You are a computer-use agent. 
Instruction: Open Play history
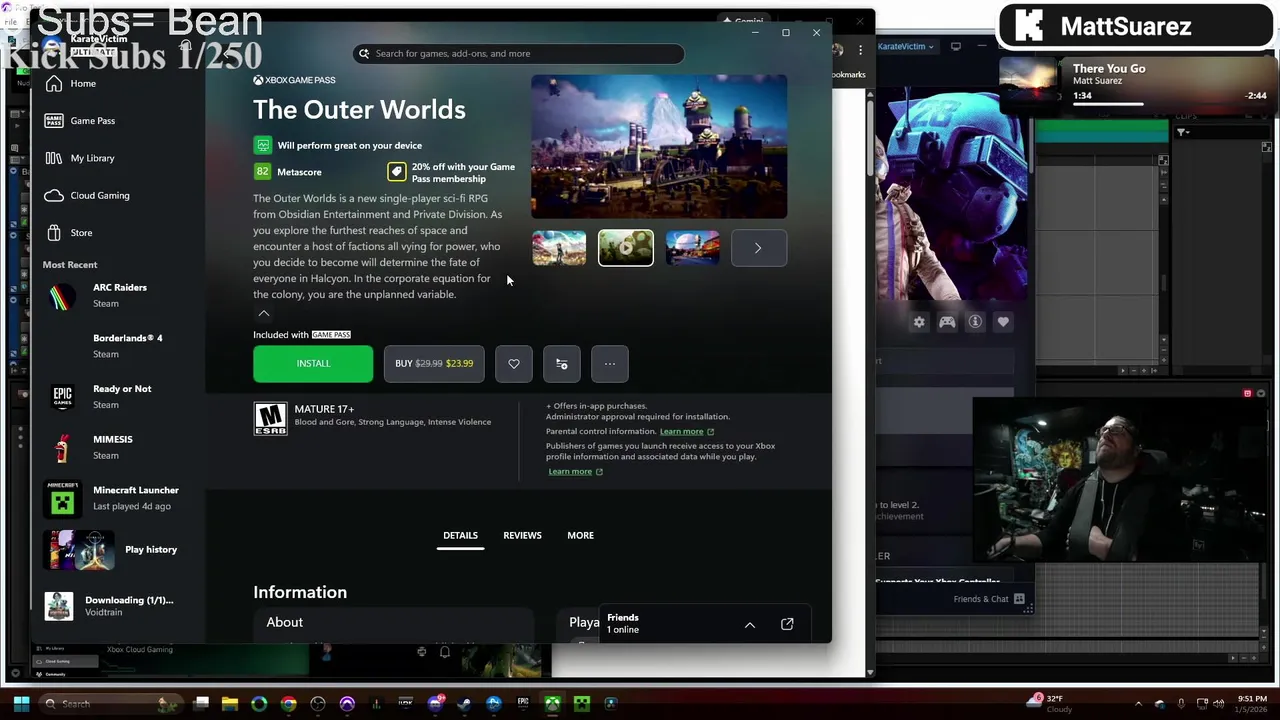coord(120,549)
